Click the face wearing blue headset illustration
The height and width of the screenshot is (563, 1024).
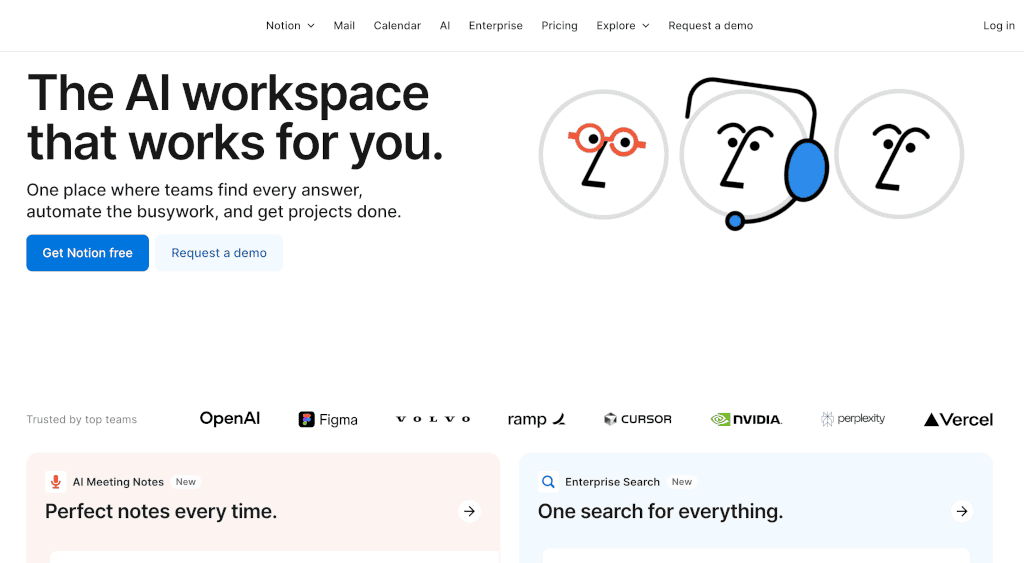coord(754,154)
